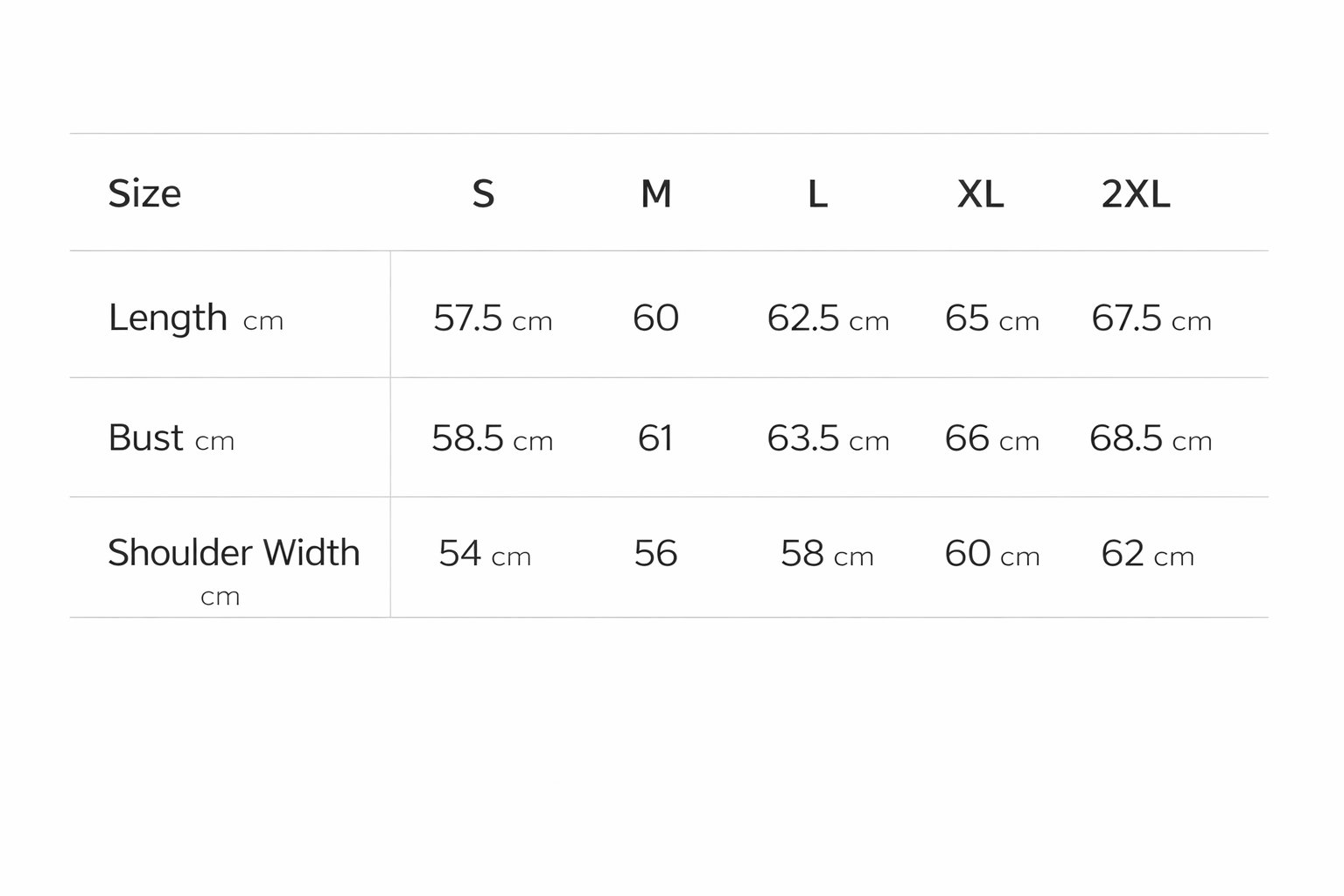The width and height of the screenshot is (1344, 896).
Task: Click the Shoulder Width row label
Action: click(233, 554)
